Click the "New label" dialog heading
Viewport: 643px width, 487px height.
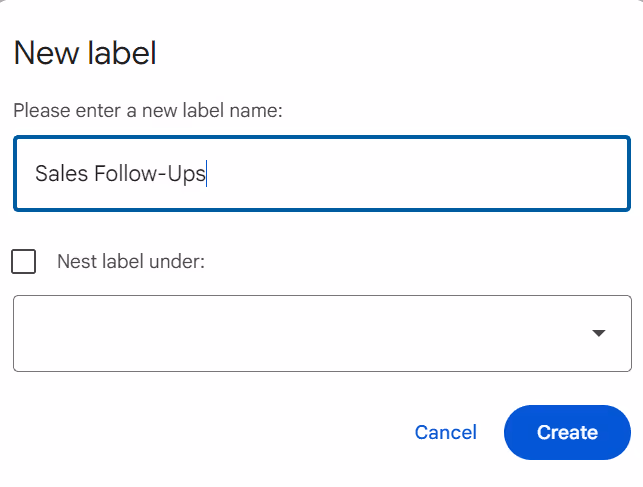[x=85, y=53]
